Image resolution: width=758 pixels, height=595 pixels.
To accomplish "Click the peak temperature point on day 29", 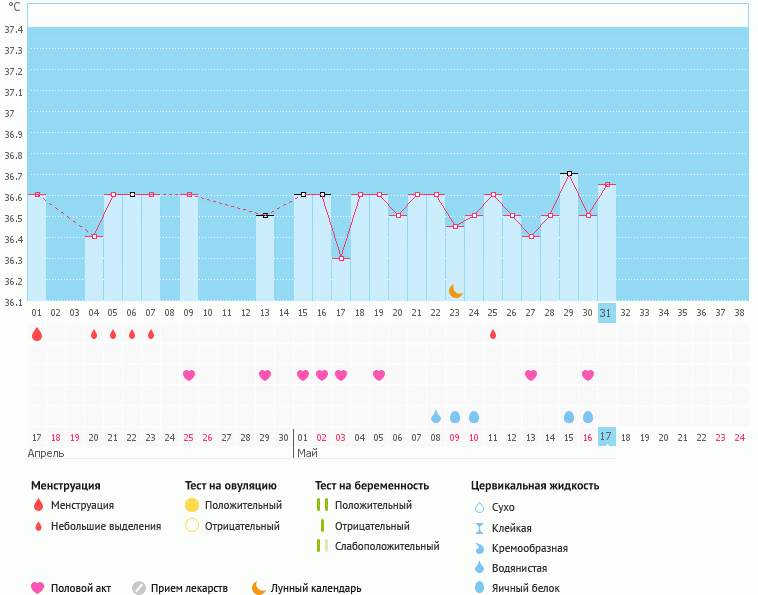I will pos(569,174).
